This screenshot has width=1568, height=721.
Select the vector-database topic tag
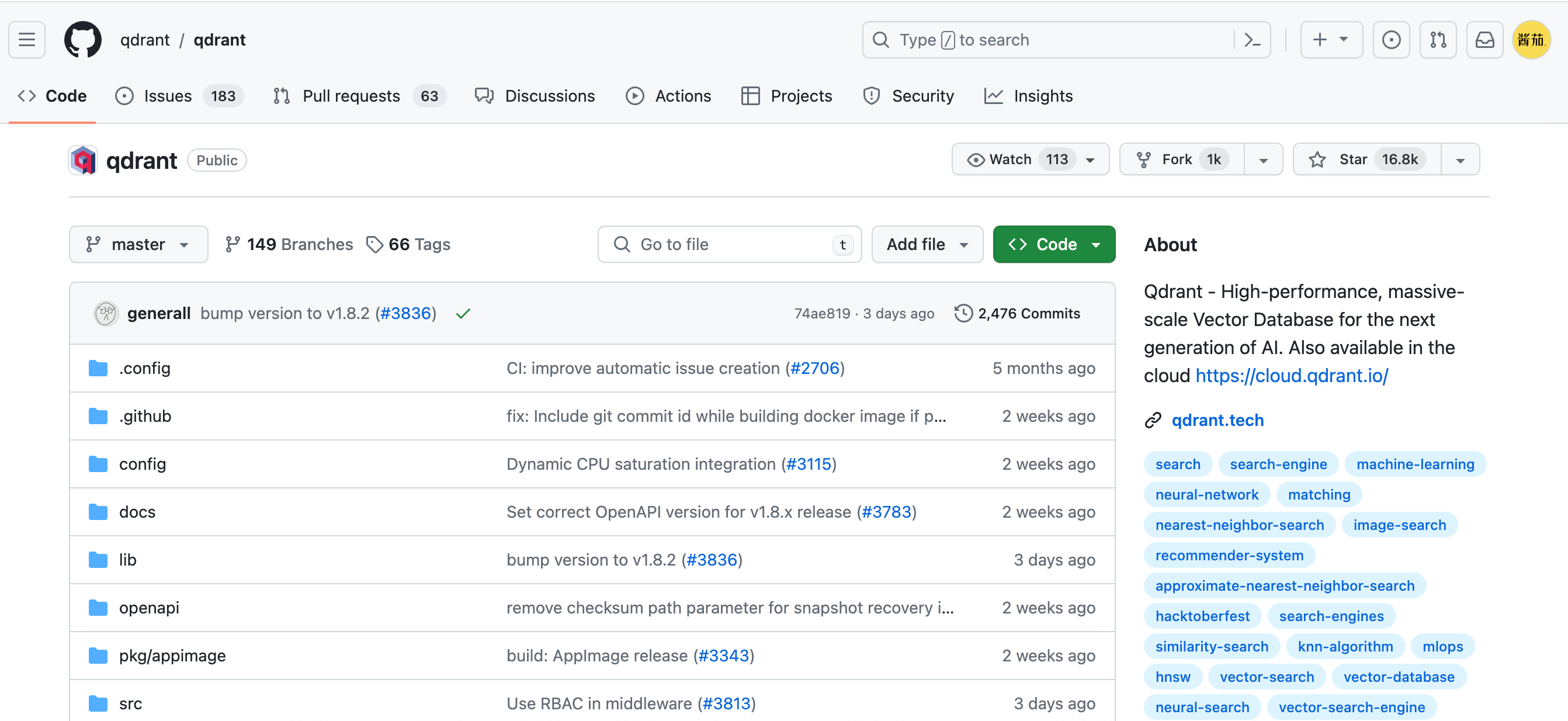pos(1398,677)
